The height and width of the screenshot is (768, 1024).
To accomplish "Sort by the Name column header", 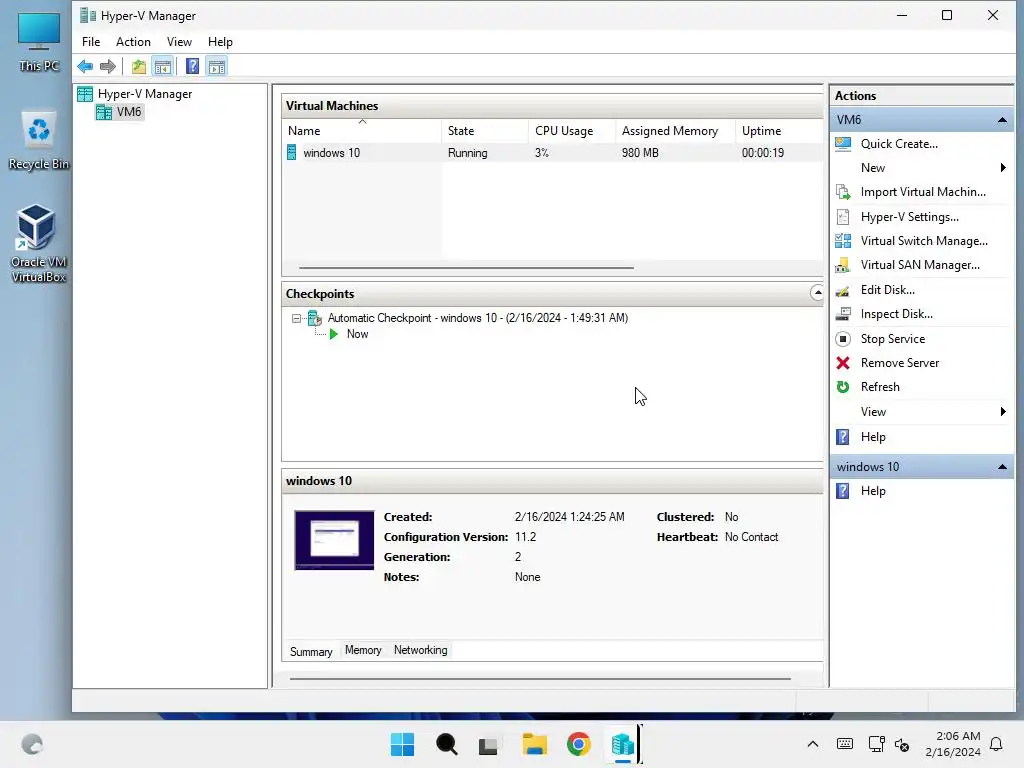I will click(362, 131).
